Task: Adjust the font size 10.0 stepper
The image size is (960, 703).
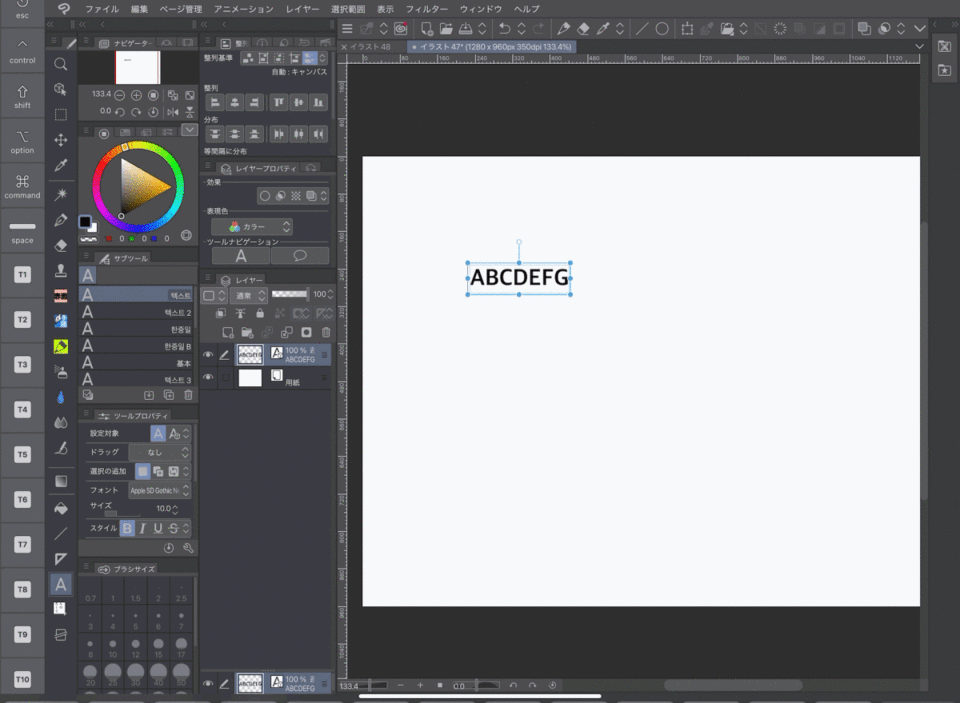Action: (175, 509)
